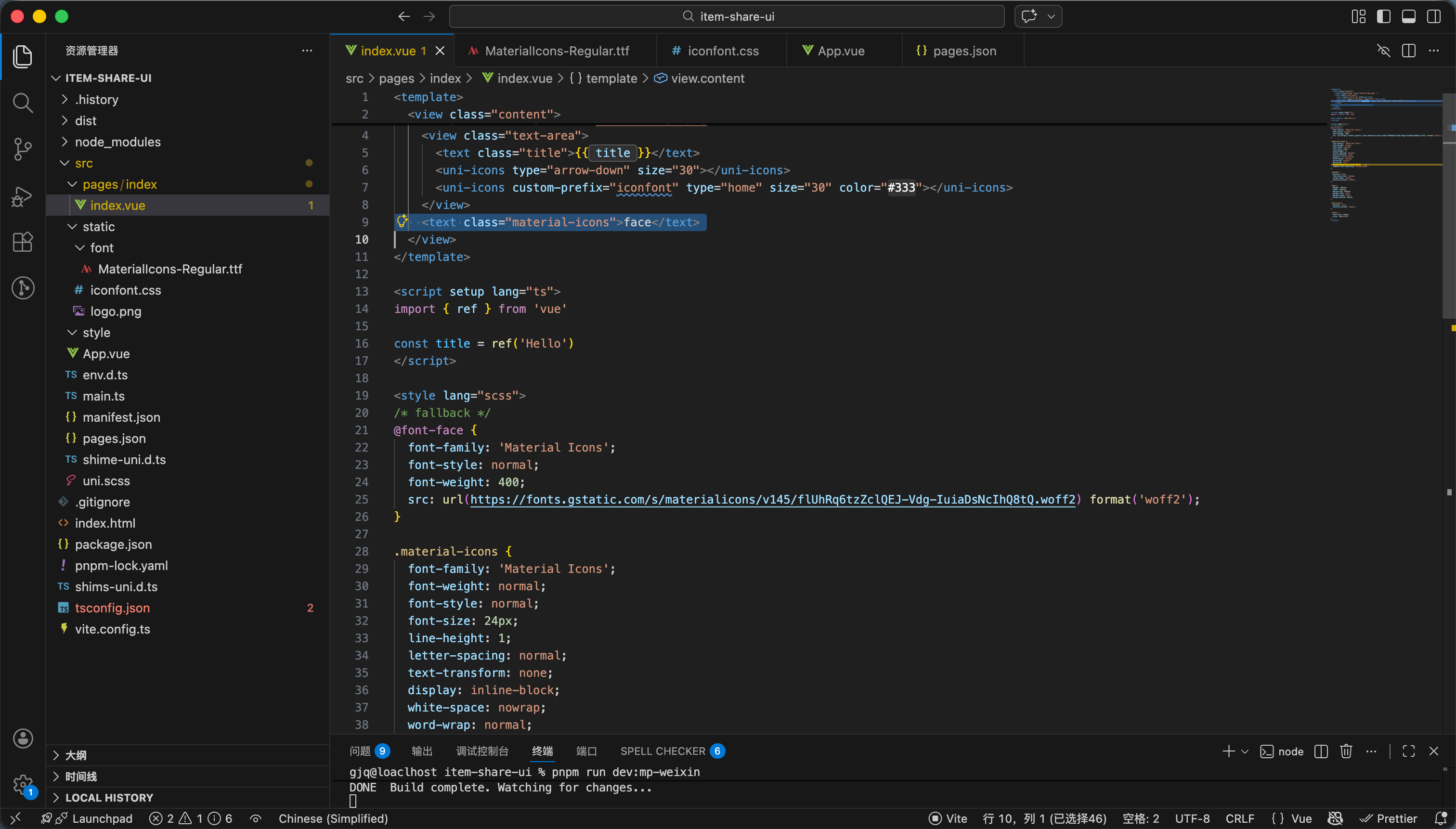The height and width of the screenshot is (829, 1456).
Task: Toggle secondary sidebar visibility in title bar
Action: 1434,16
